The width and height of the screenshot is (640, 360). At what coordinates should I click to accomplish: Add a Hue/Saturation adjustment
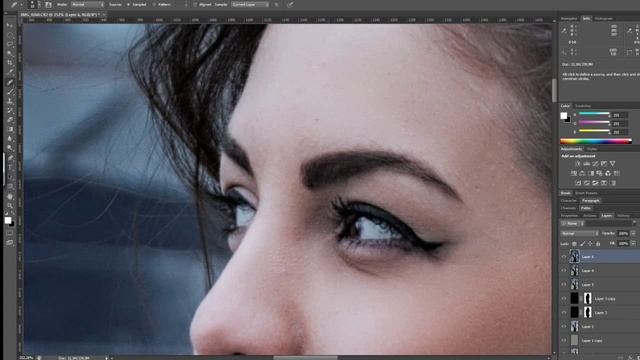pos(574,173)
